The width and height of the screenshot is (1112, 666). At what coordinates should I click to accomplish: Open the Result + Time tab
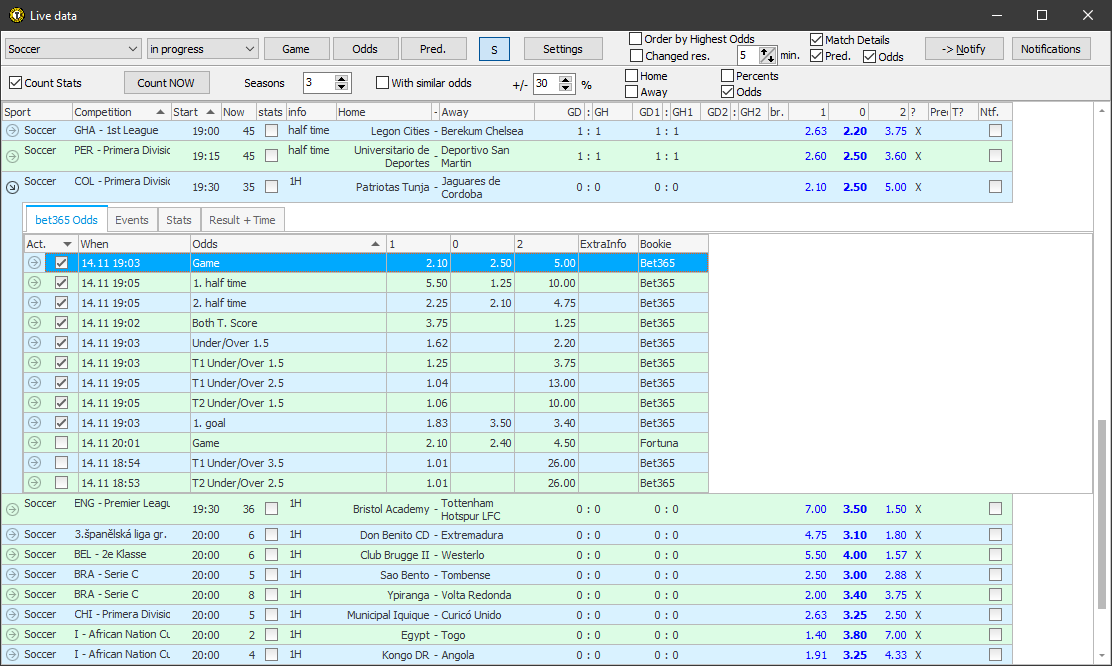click(x=242, y=219)
